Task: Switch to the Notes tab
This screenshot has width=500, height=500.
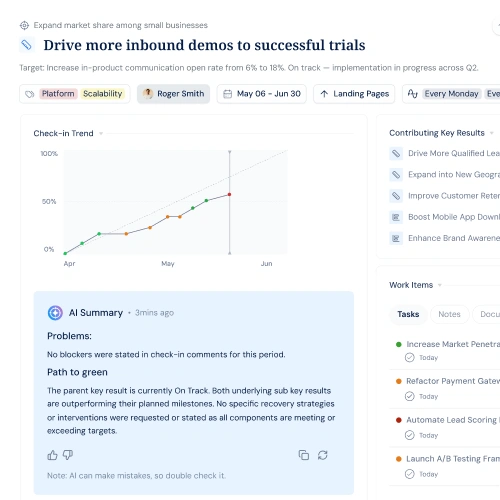Action: (449, 314)
